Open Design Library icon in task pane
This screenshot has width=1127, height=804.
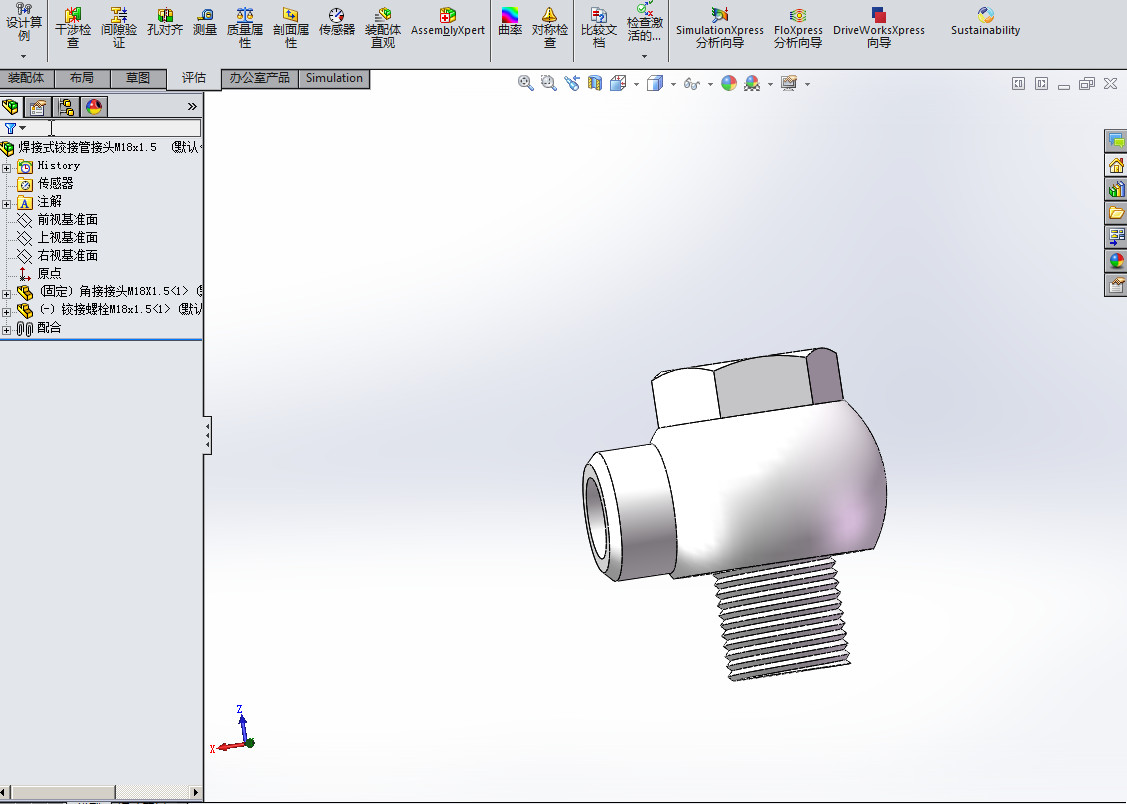coord(1116,189)
